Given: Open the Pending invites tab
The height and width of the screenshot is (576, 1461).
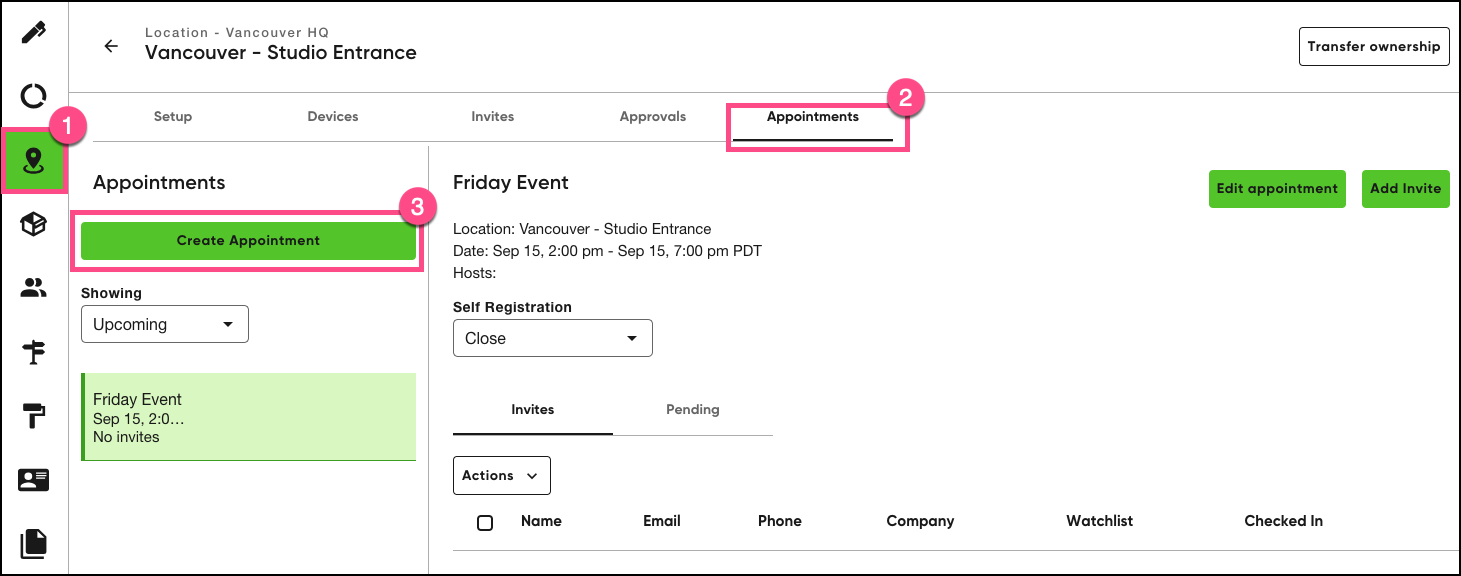Looking at the screenshot, I should (692, 409).
